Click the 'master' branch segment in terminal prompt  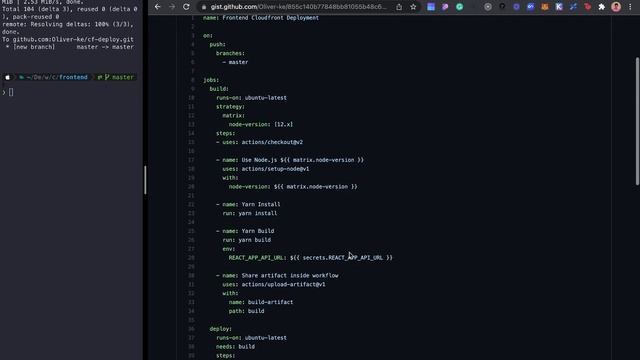click(122, 77)
